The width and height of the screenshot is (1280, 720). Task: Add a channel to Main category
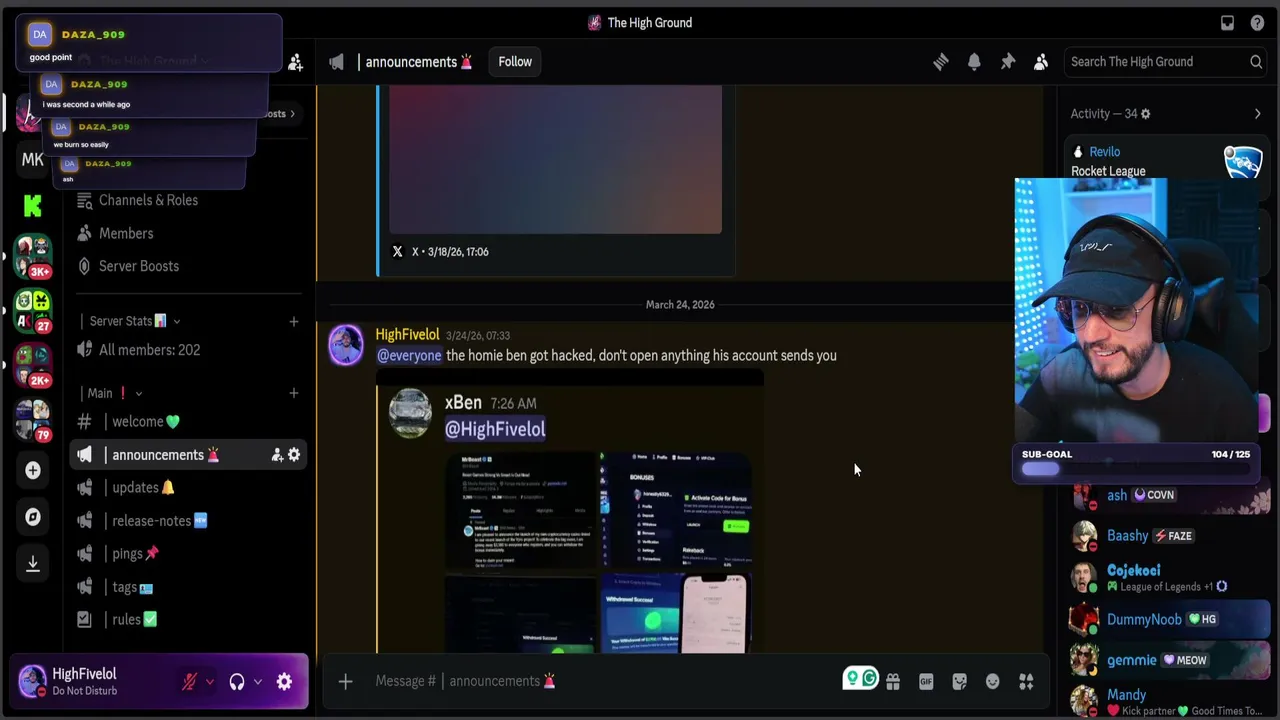[x=294, y=393]
